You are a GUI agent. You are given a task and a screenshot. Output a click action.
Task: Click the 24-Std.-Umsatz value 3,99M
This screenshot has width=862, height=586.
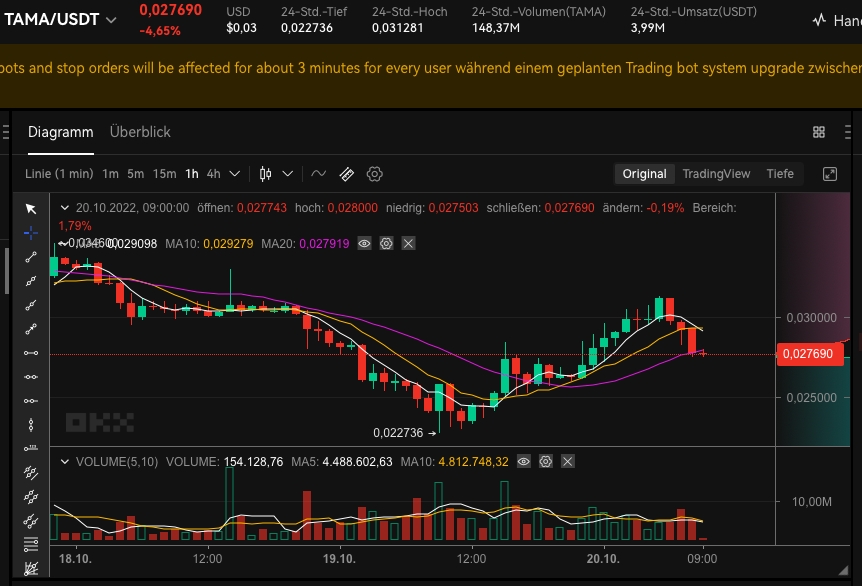tap(648, 27)
